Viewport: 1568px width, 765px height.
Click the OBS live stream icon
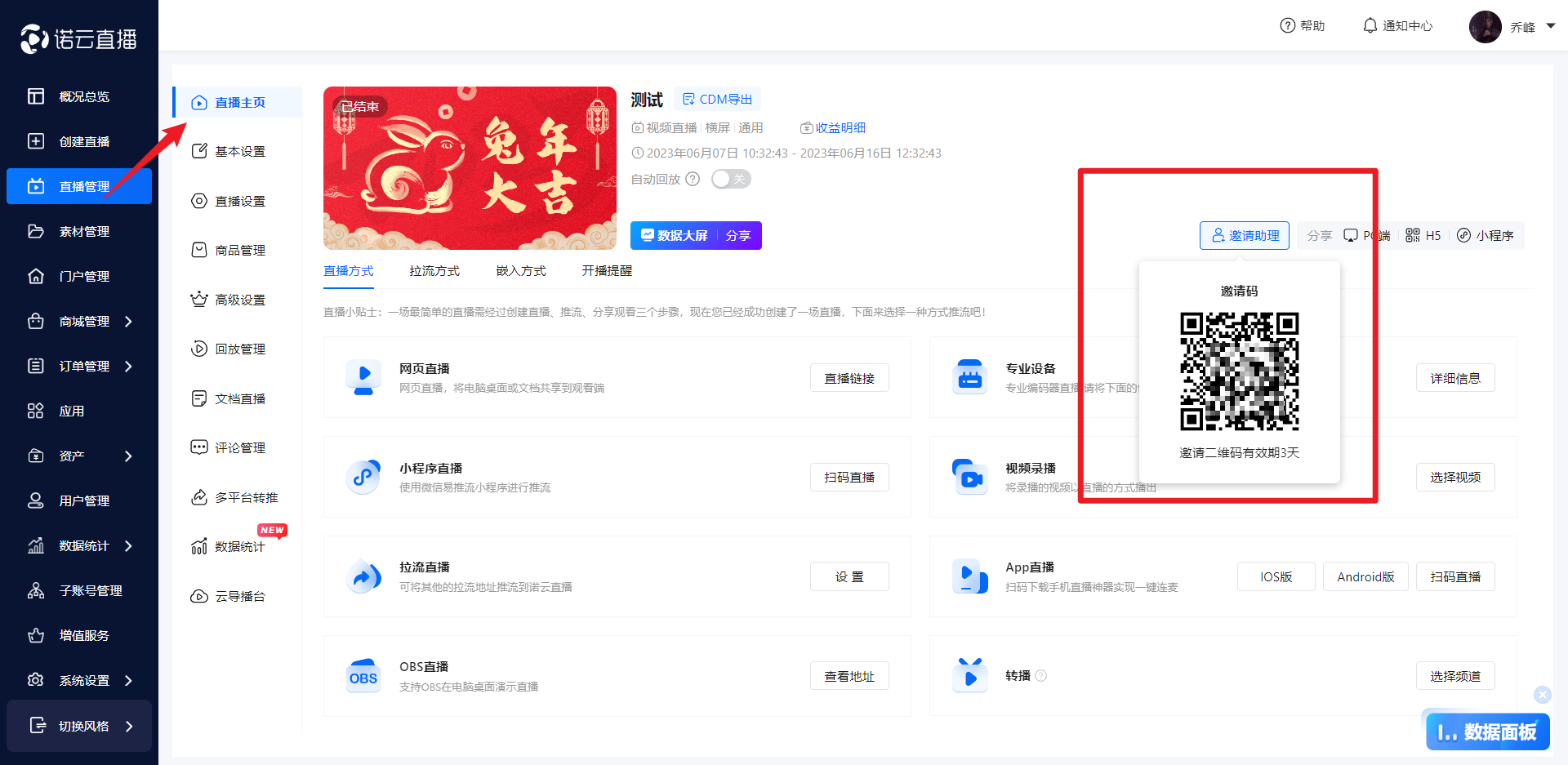363,676
